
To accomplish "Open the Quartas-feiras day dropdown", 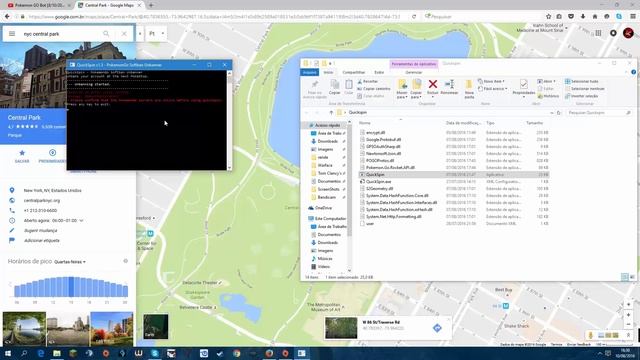I will click(x=70, y=262).
